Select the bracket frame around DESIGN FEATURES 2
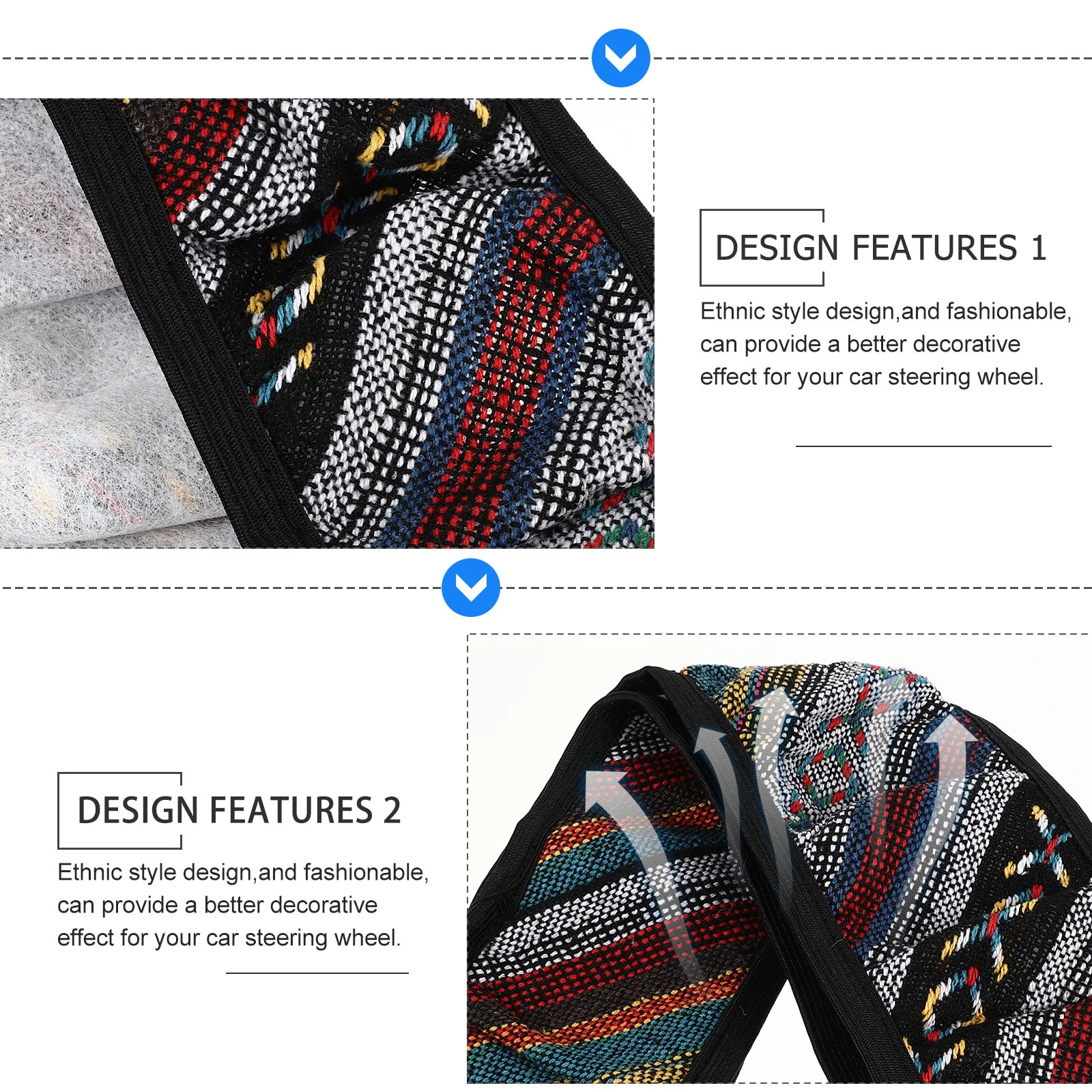Viewport: 1092px width, 1092px height. [x=120, y=810]
